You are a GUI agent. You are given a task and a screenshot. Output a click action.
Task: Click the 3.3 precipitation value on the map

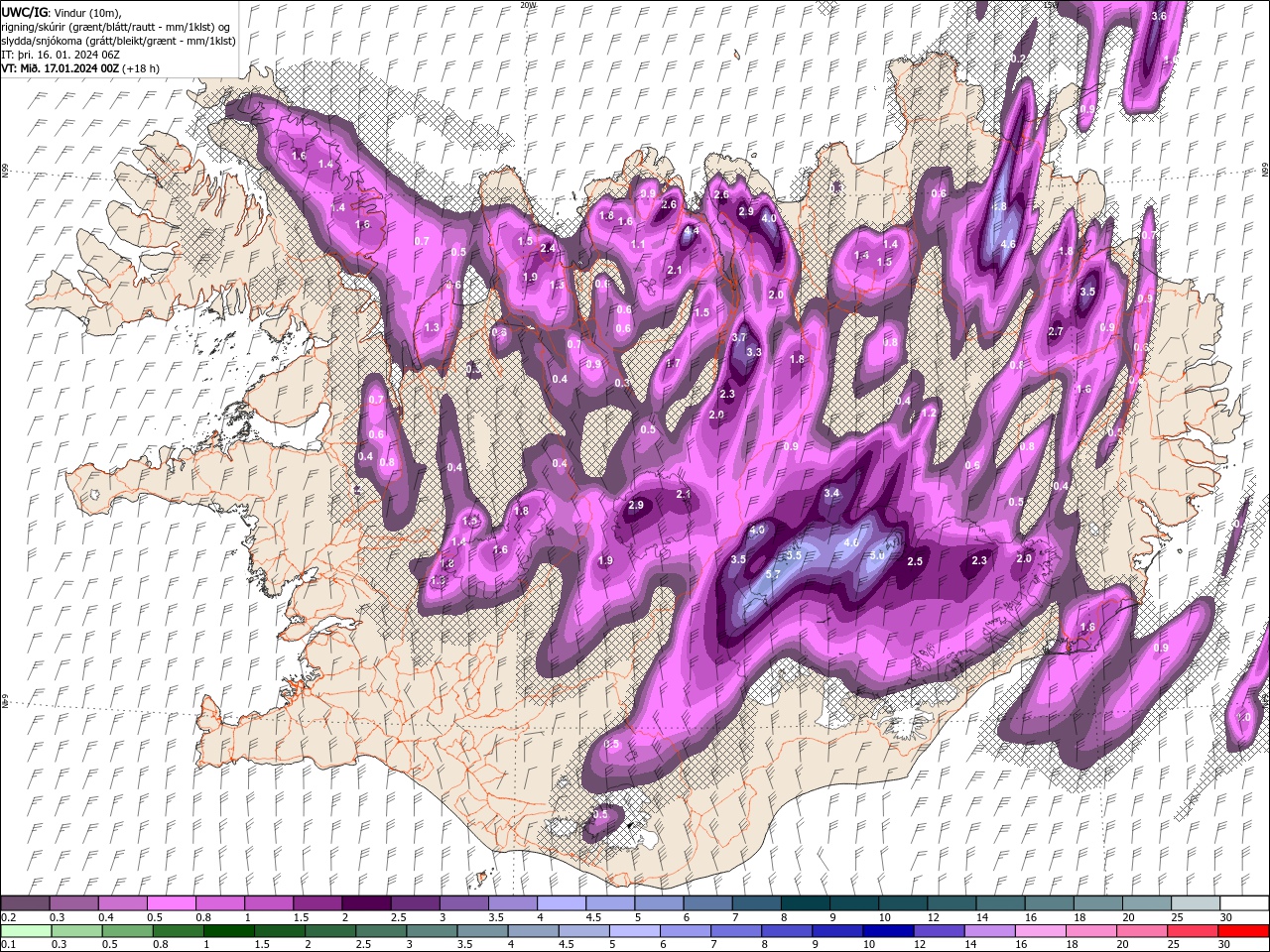(x=754, y=352)
